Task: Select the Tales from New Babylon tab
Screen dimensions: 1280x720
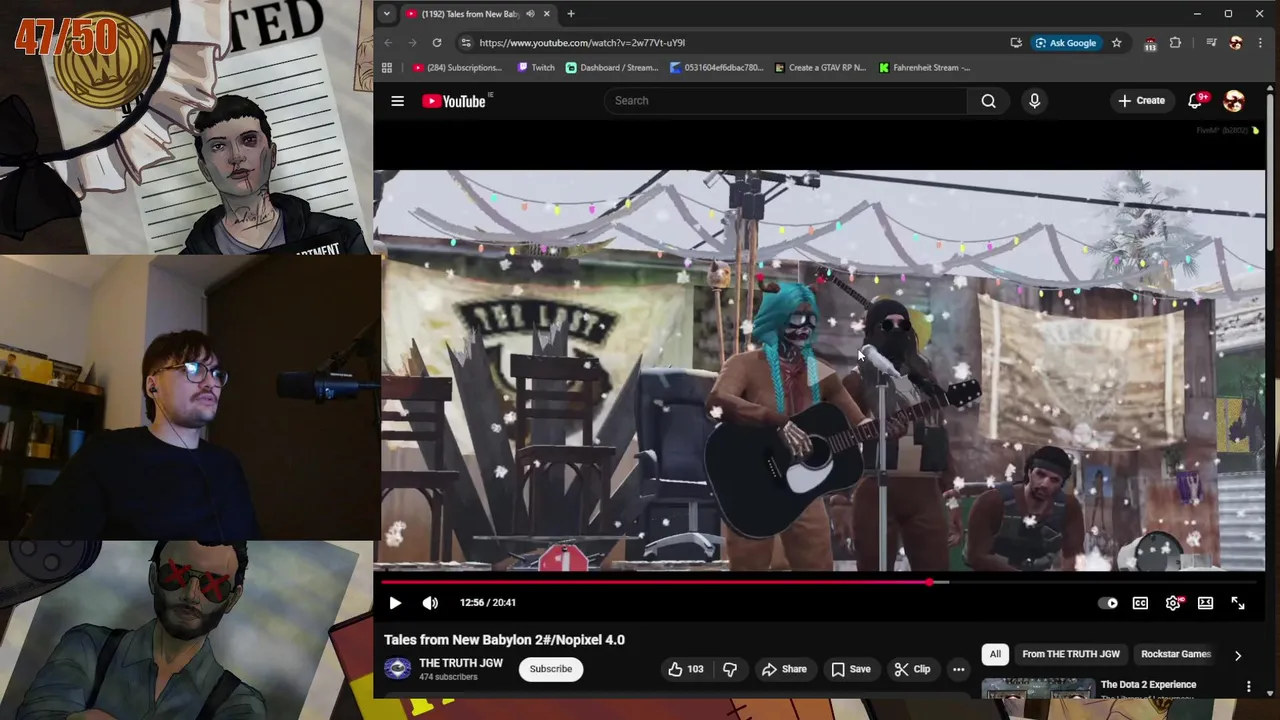Action: [x=478, y=14]
